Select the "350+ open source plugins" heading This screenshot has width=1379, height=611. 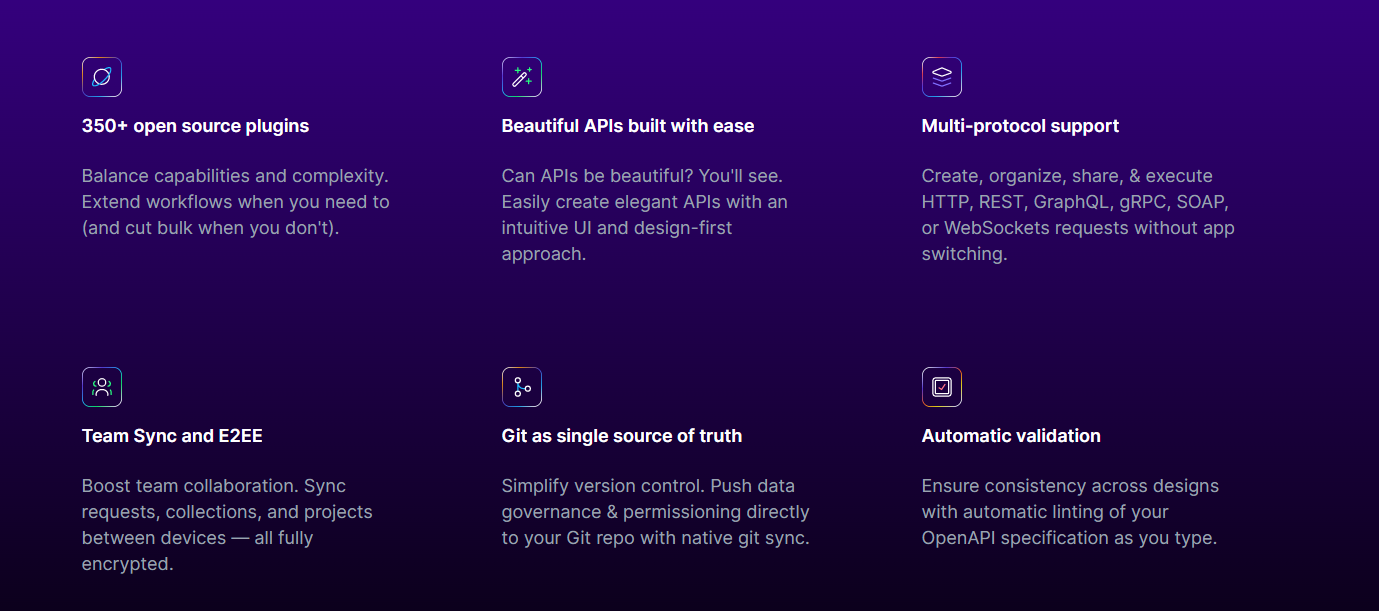(196, 126)
